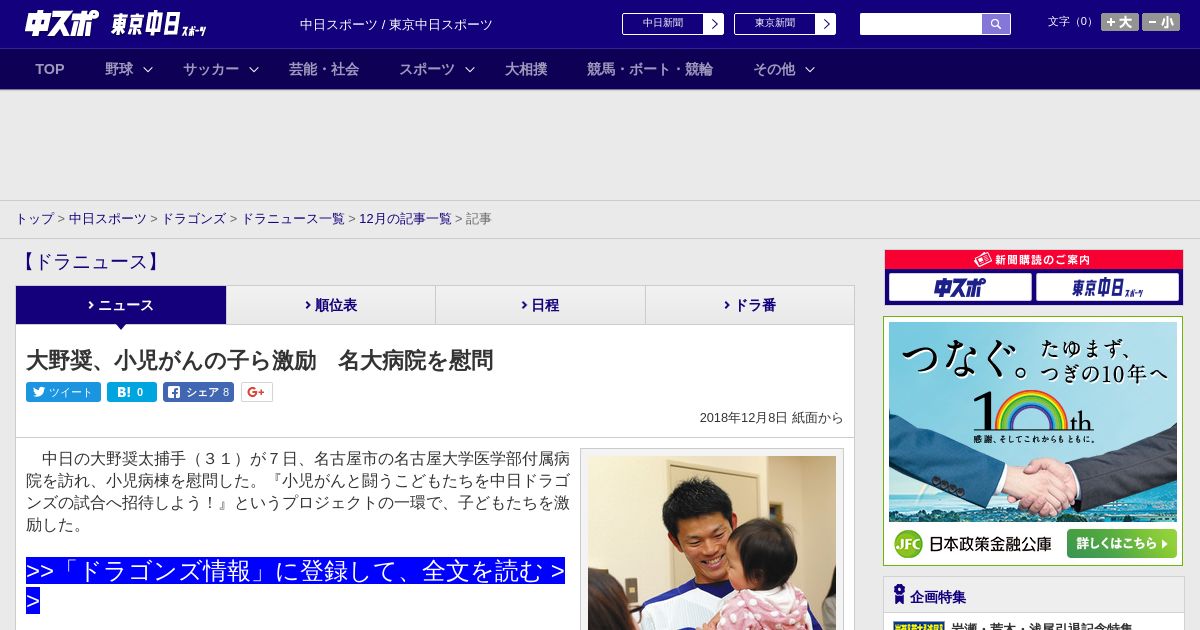Expand the スポーツ dropdown chevron

coord(470,69)
